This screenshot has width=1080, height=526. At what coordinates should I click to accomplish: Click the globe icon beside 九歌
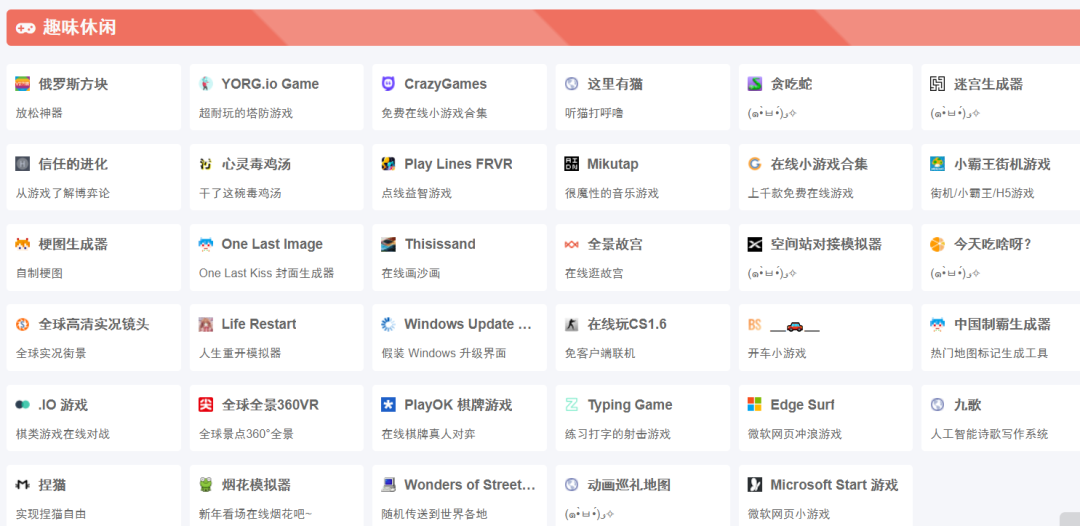(x=937, y=405)
